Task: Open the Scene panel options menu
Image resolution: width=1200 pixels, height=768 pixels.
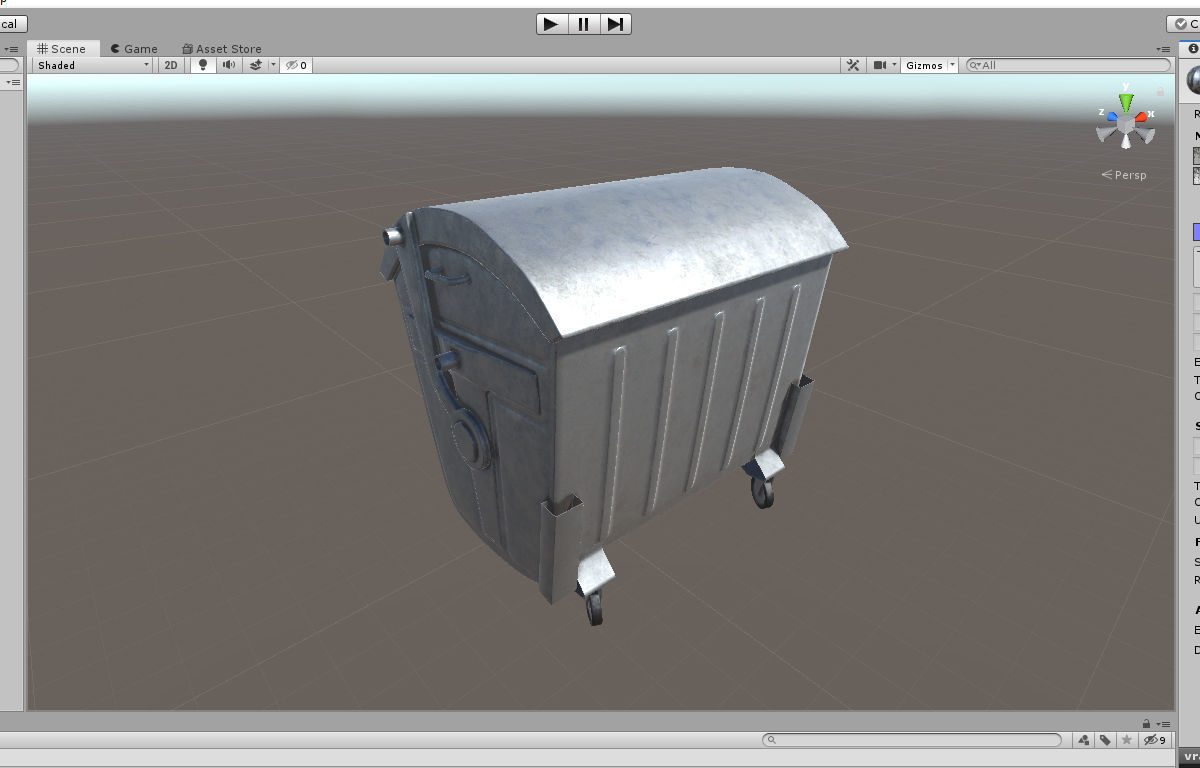Action: click(x=1163, y=49)
